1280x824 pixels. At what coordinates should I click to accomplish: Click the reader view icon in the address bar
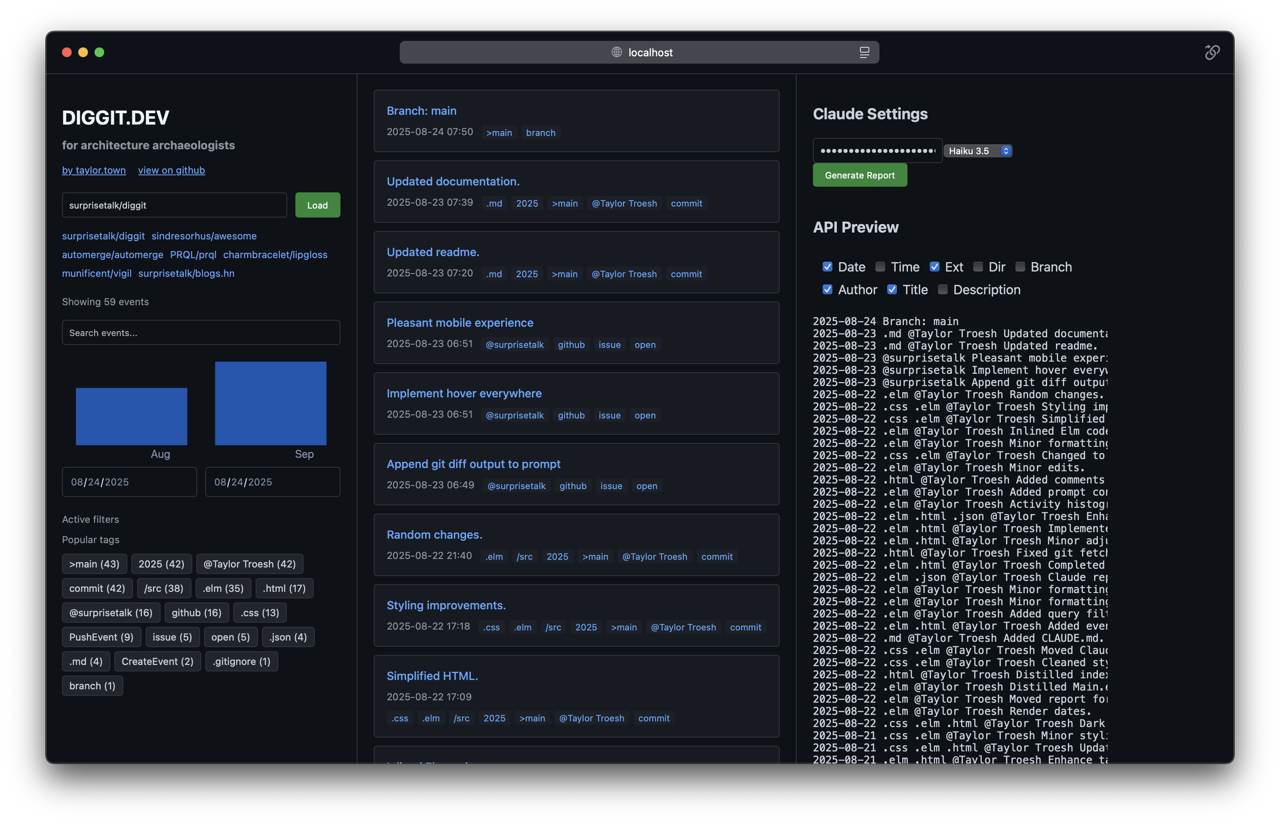(x=864, y=52)
